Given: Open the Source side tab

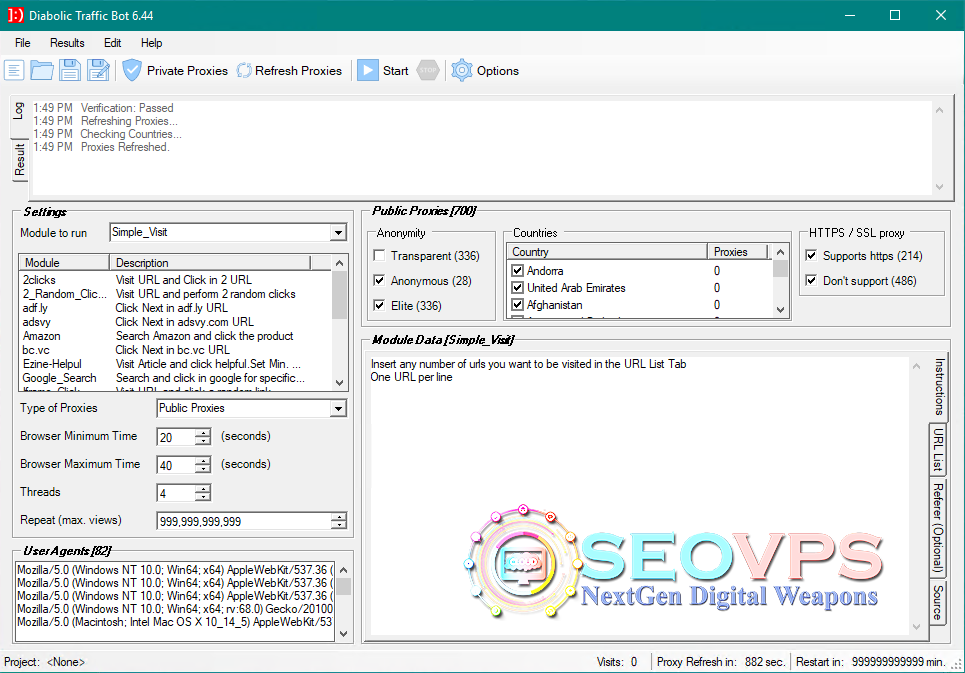Looking at the screenshot, I should 938,602.
